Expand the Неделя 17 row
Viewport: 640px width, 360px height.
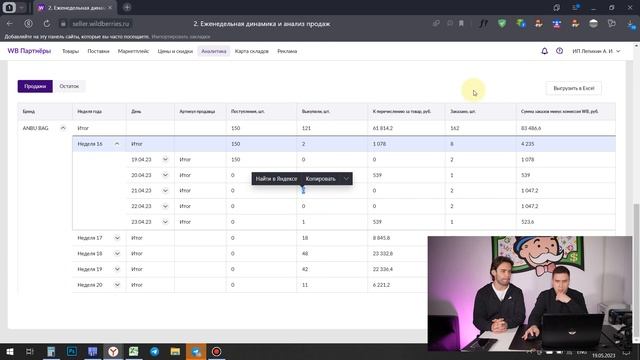click(x=117, y=238)
